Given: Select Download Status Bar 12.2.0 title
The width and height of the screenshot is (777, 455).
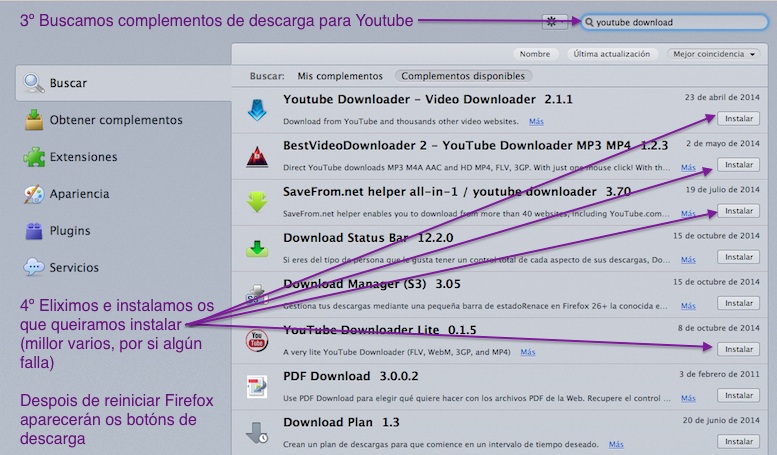Looking at the screenshot, I should 368,237.
